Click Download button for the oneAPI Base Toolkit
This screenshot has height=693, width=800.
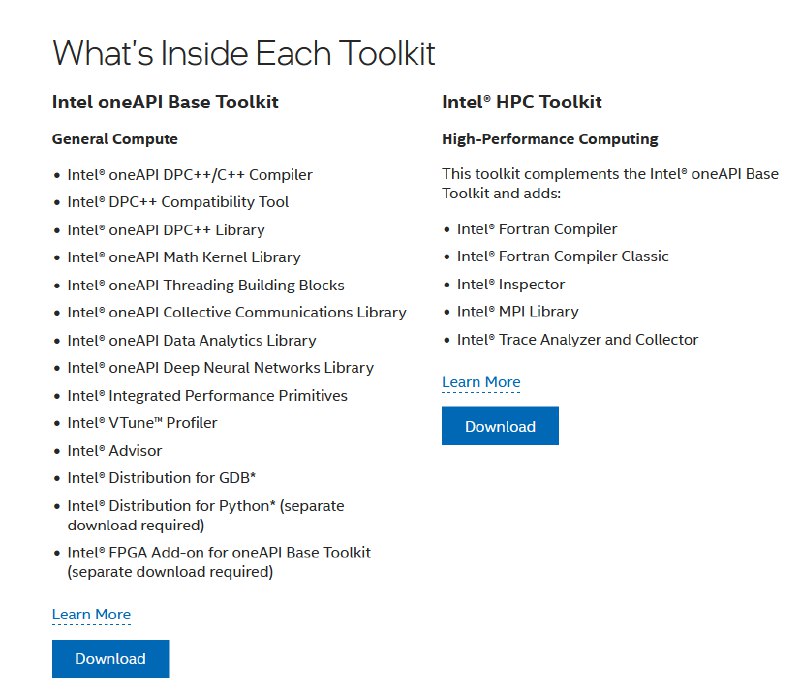110,659
